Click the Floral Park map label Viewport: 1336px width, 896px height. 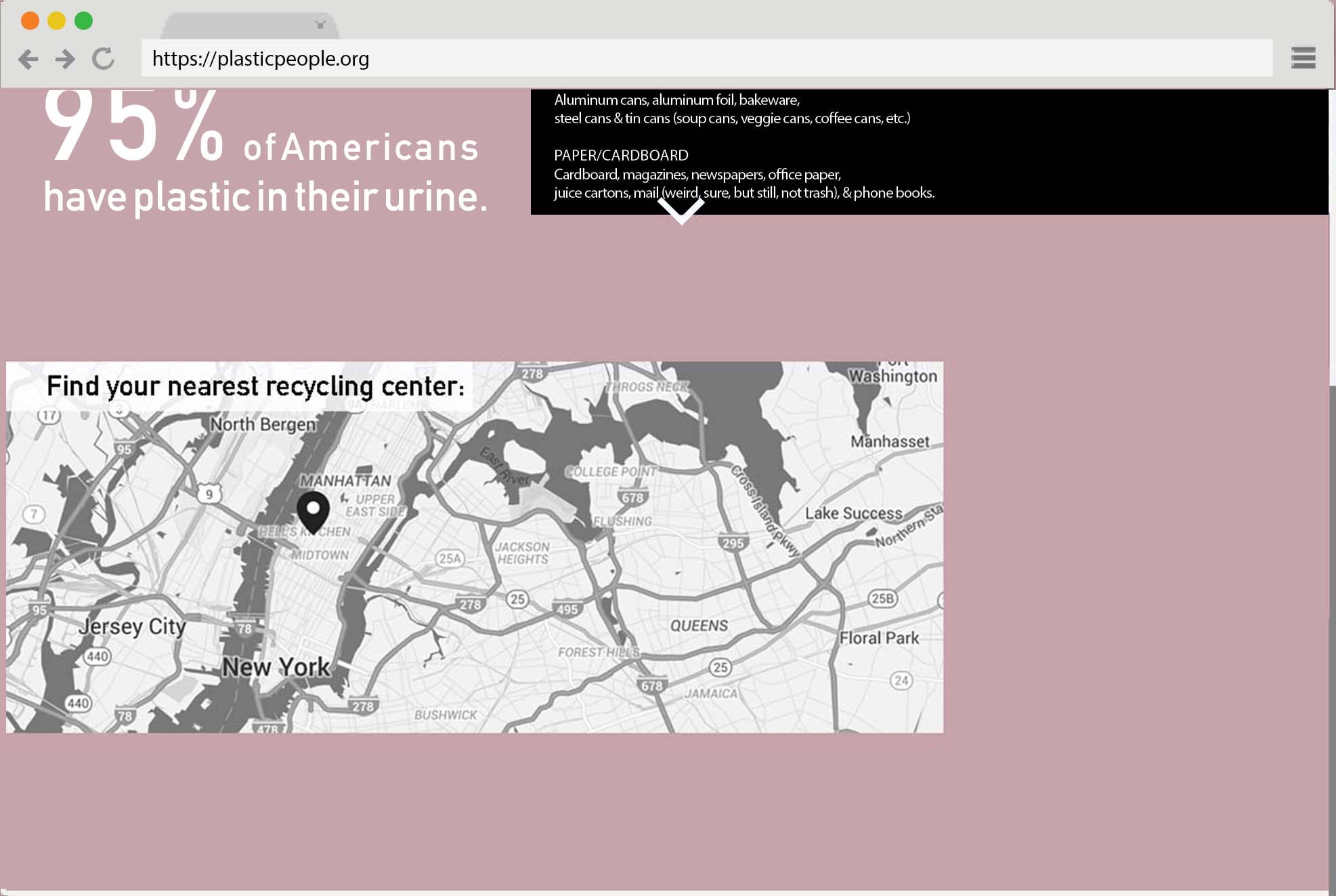pyautogui.click(x=879, y=638)
